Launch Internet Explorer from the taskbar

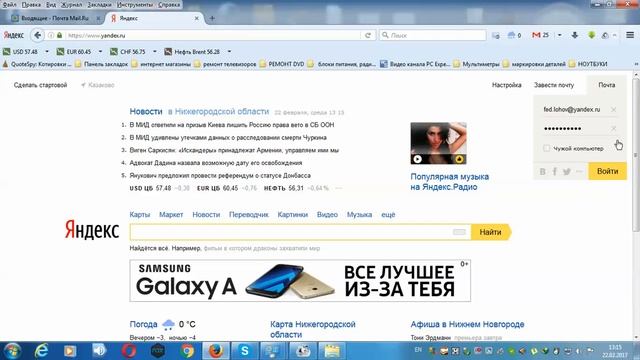[x=41, y=351]
